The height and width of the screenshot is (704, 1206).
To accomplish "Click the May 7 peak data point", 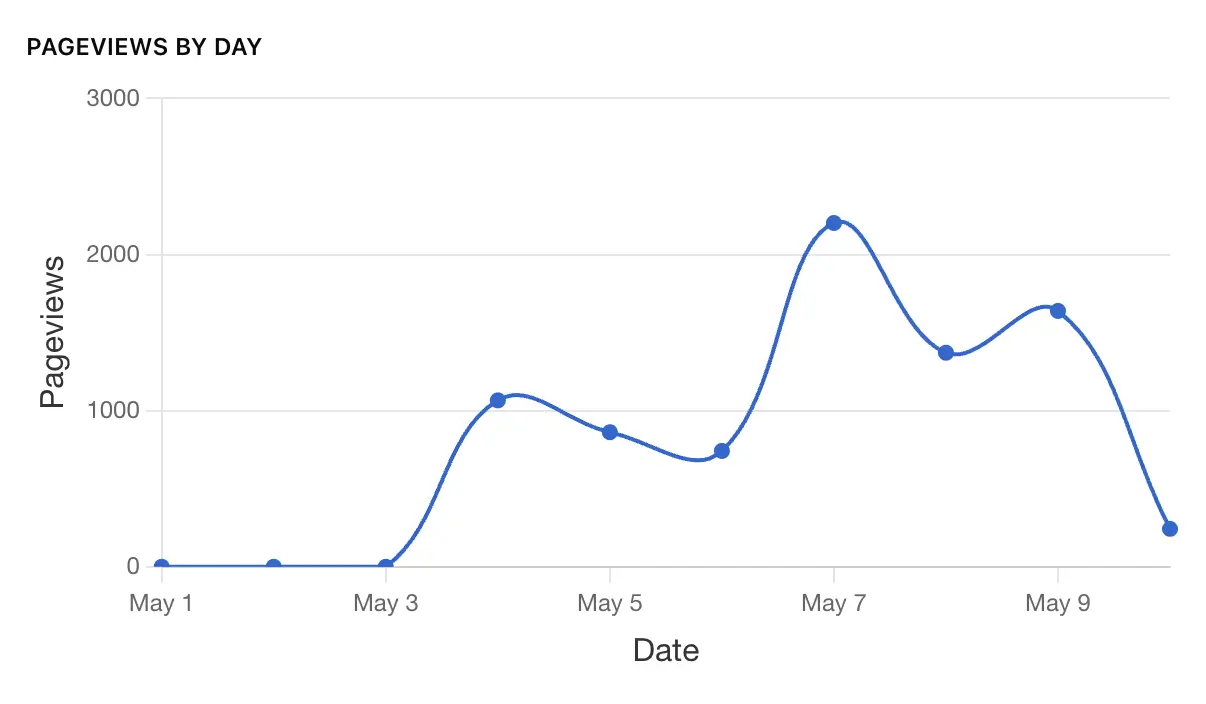I will tap(834, 223).
